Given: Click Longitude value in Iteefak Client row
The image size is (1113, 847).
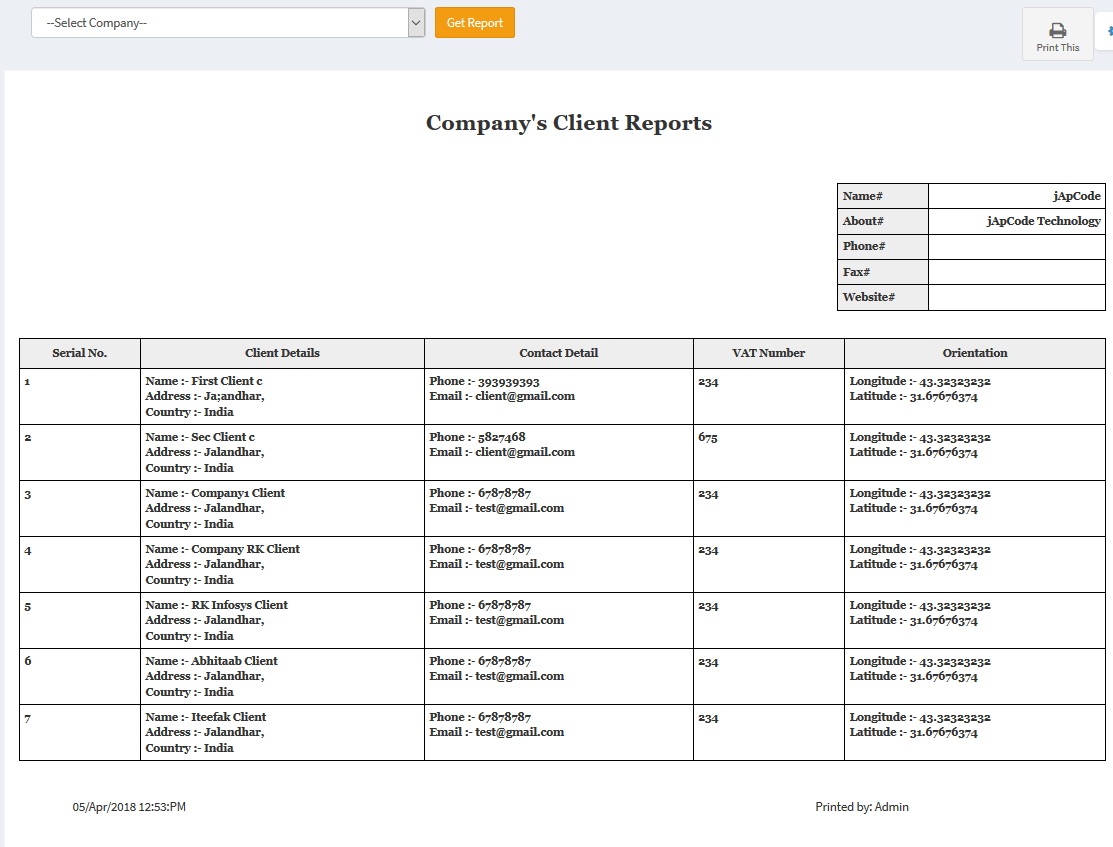Looking at the screenshot, I should point(955,717).
